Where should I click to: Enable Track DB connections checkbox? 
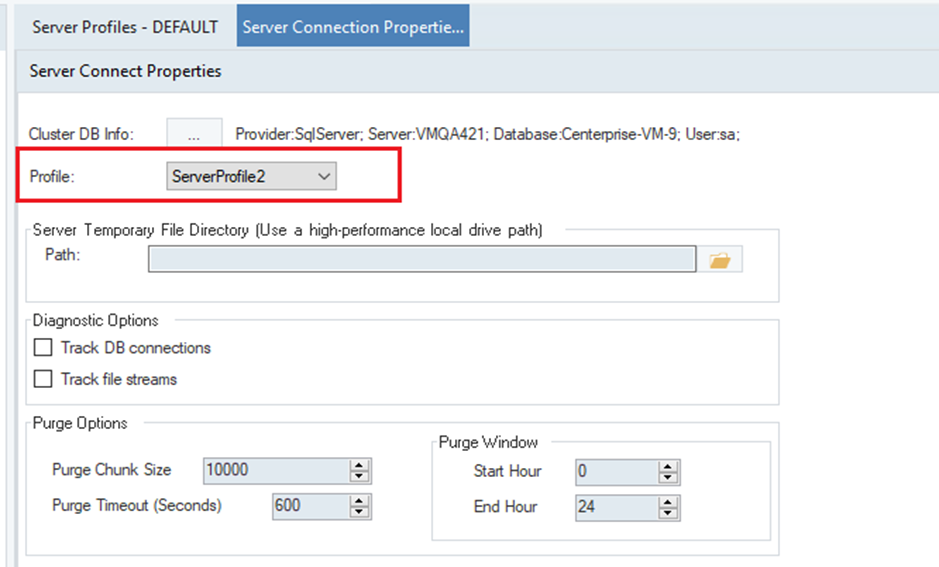click(43, 348)
